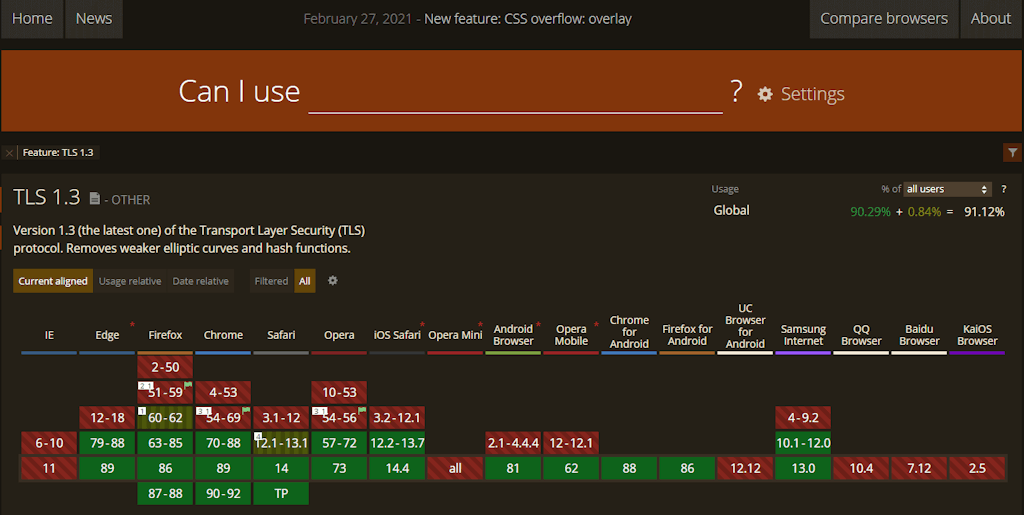Image resolution: width=1024 pixels, height=515 pixels.
Task: Select Safari TP version cell
Action: tap(281, 493)
